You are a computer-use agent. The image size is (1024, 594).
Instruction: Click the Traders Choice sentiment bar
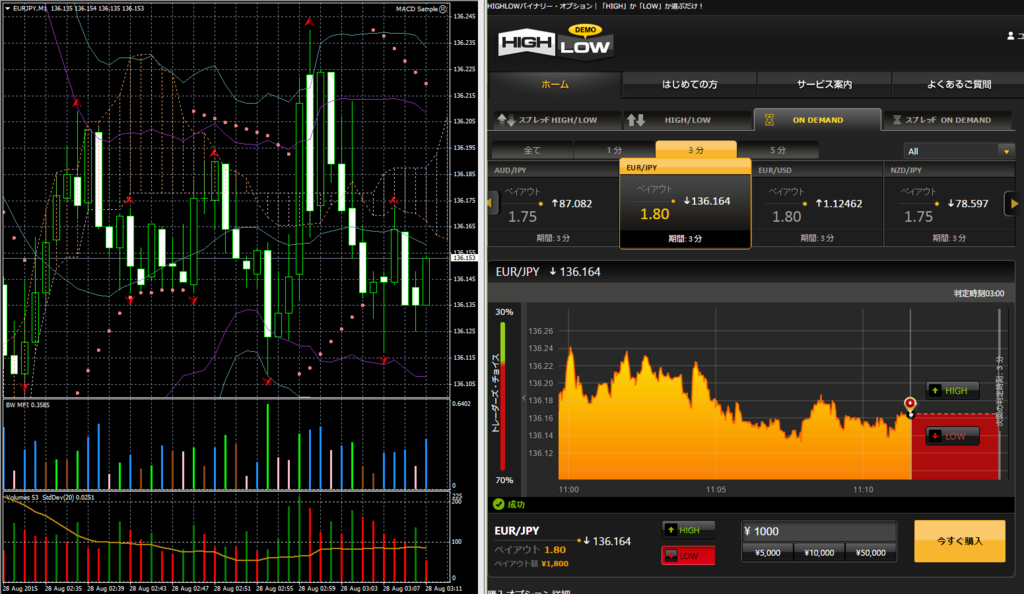pos(503,396)
